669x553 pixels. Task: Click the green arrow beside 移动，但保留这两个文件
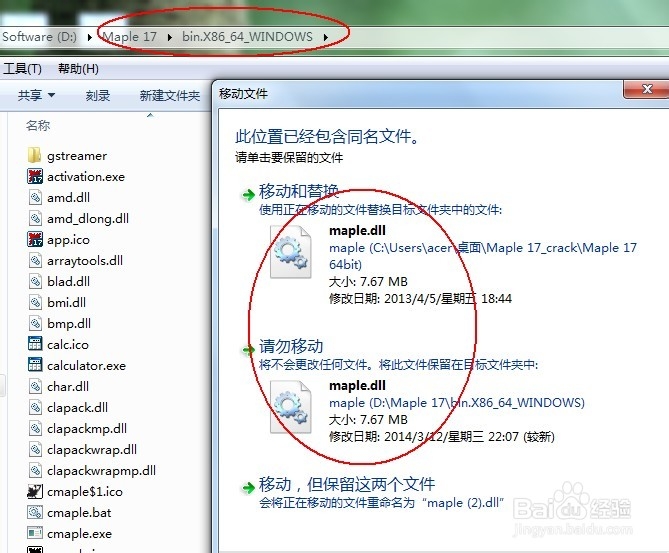click(248, 487)
